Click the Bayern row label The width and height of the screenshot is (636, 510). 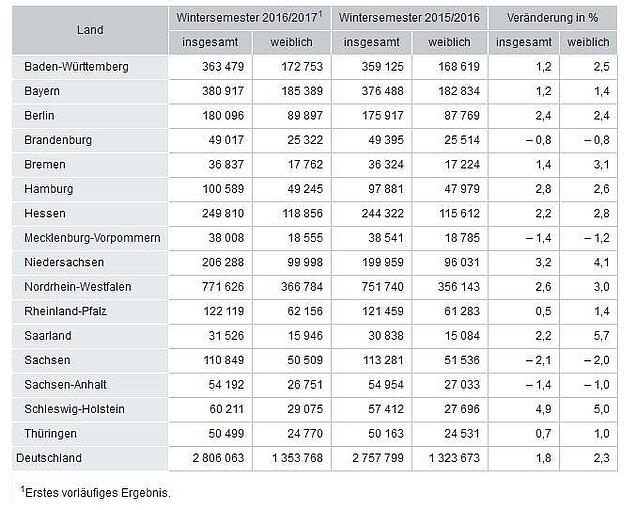pyautogui.click(x=42, y=91)
